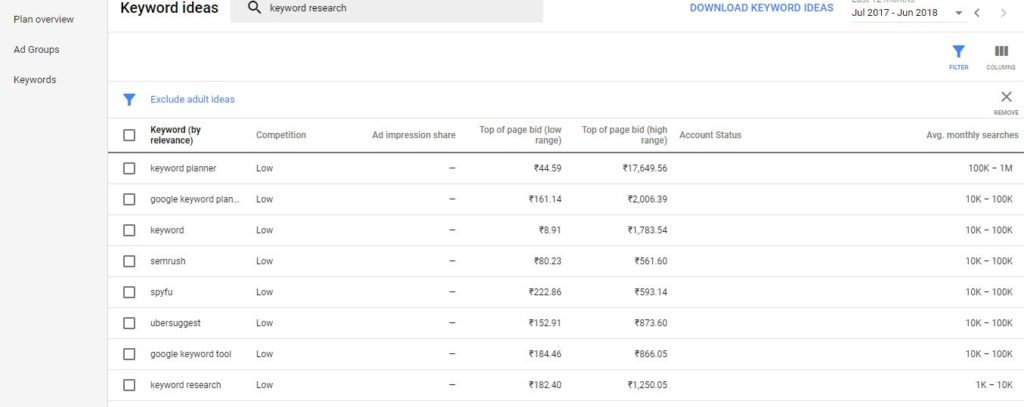
Task: Click the ₹8.91 bid value
Action: tap(550, 231)
